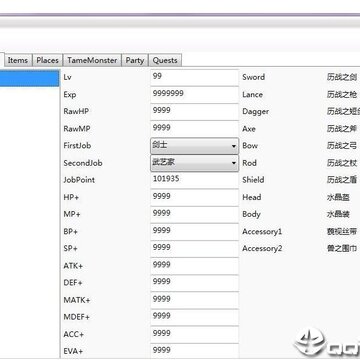
Task: Click the Lance equipment value
Action: click(x=342, y=95)
